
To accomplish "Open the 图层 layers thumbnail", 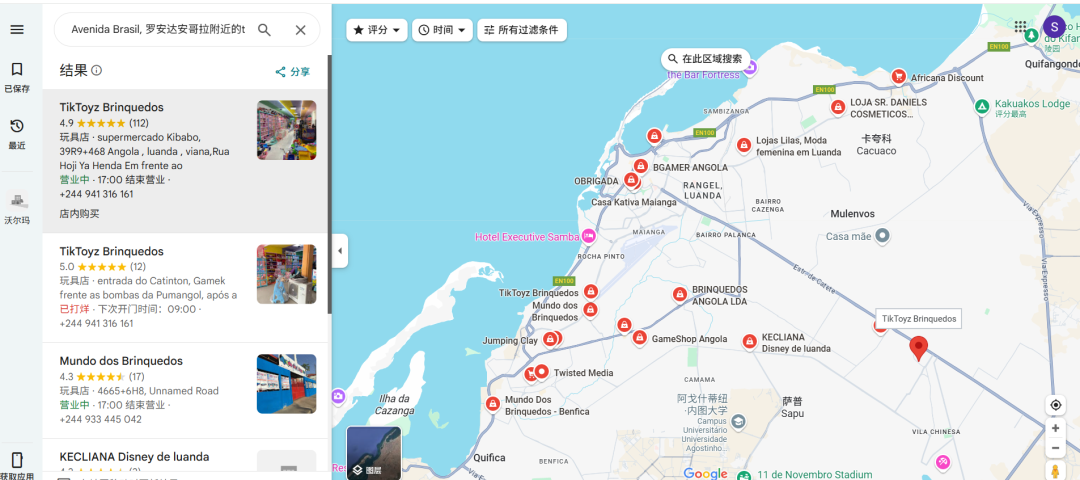I will tap(373, 453).
